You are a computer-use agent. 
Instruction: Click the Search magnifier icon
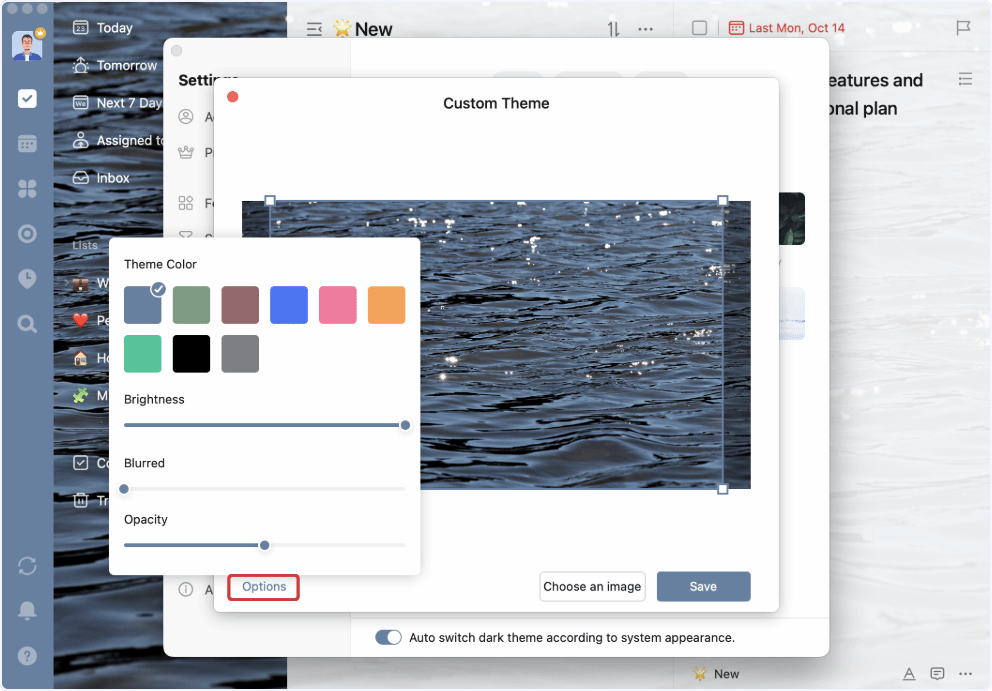[x=27, y=323]
